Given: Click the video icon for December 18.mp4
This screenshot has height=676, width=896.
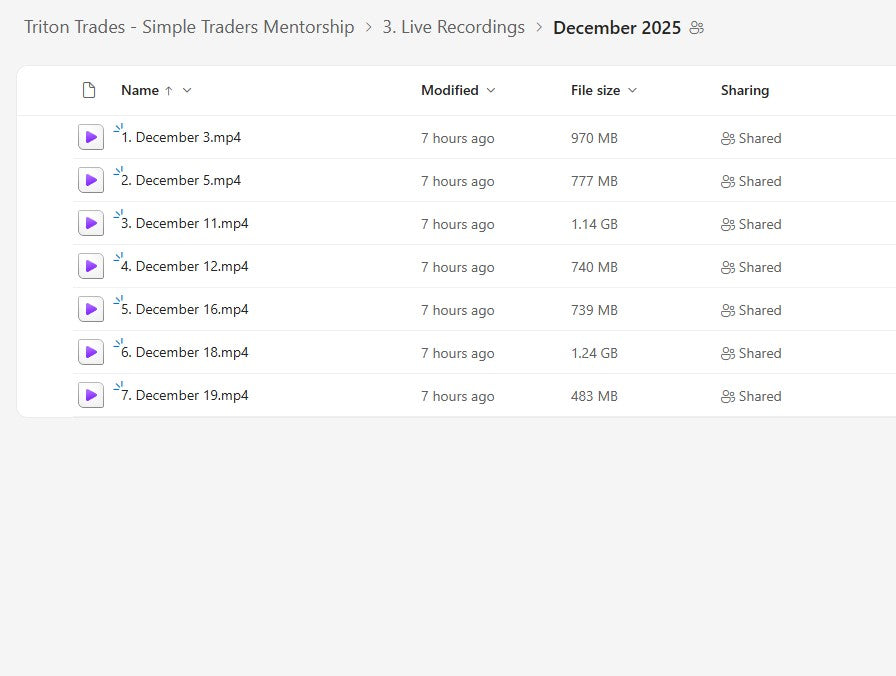Looking at the screenshot, I should [91, 353].
